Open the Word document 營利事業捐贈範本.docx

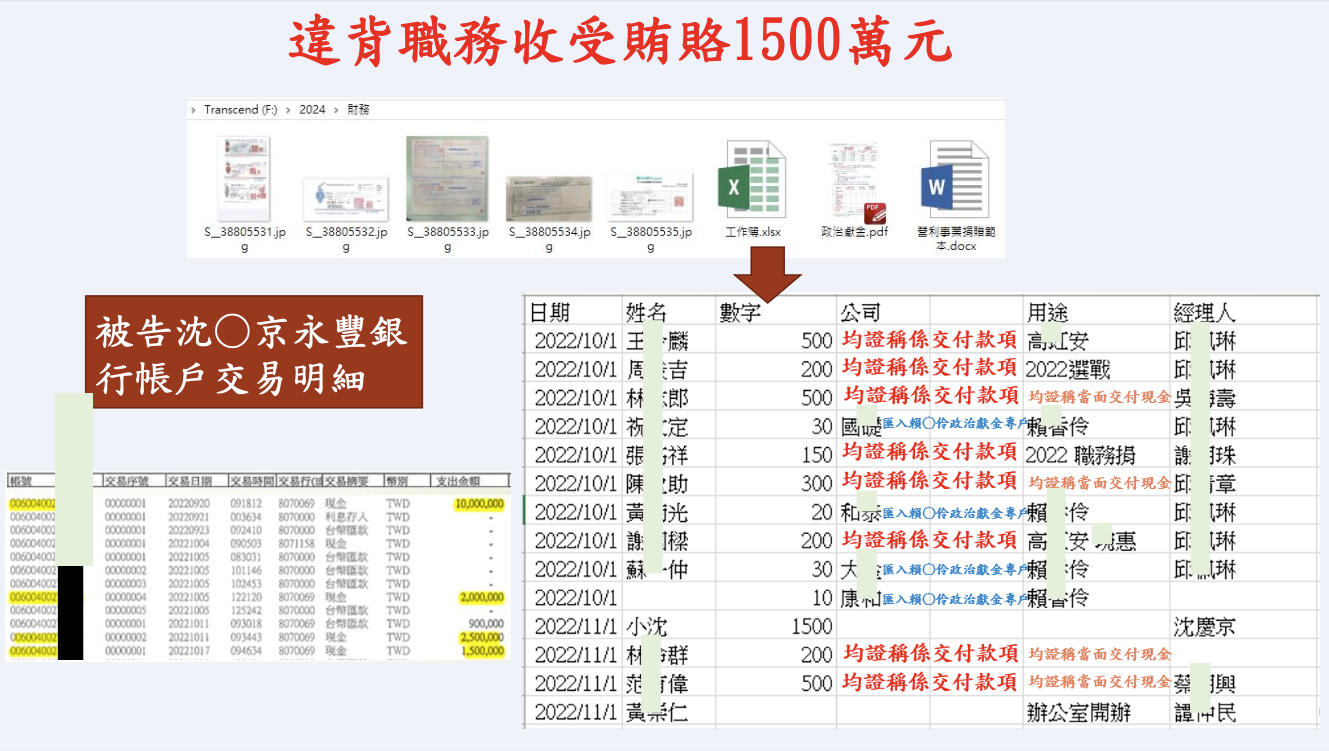coord(954,183)
